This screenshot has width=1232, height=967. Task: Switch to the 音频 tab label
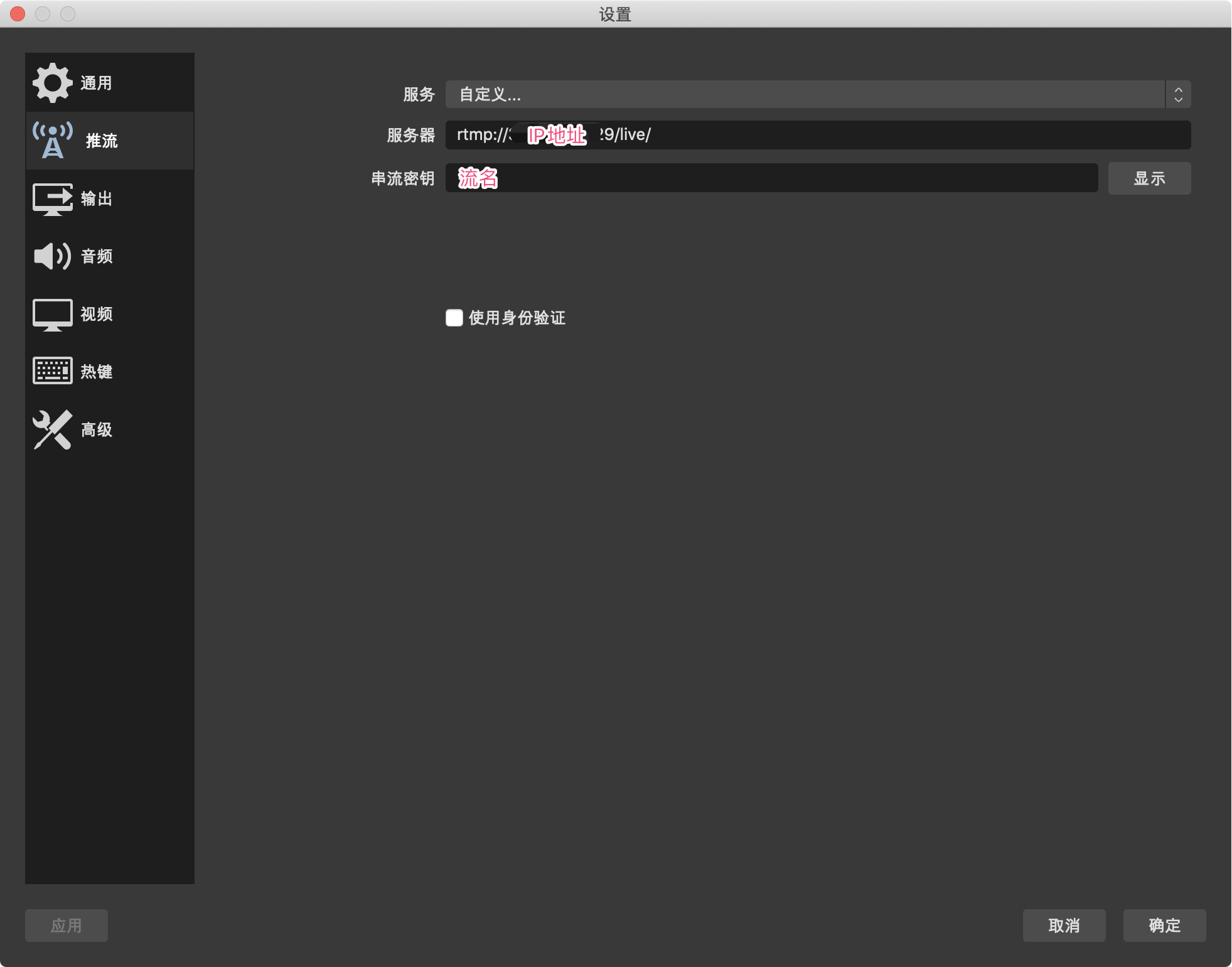pos(97,256)
